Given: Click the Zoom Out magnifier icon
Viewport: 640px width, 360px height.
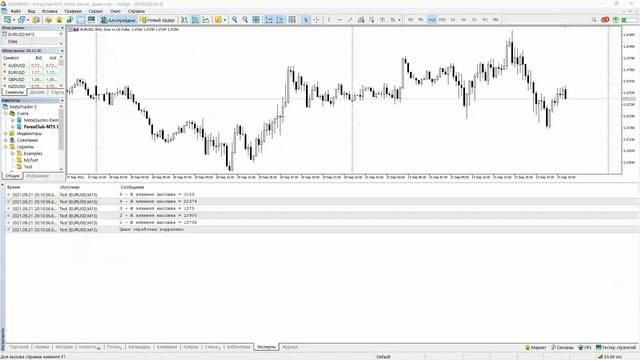Looking at the screenshot, I should click(245, 20).
